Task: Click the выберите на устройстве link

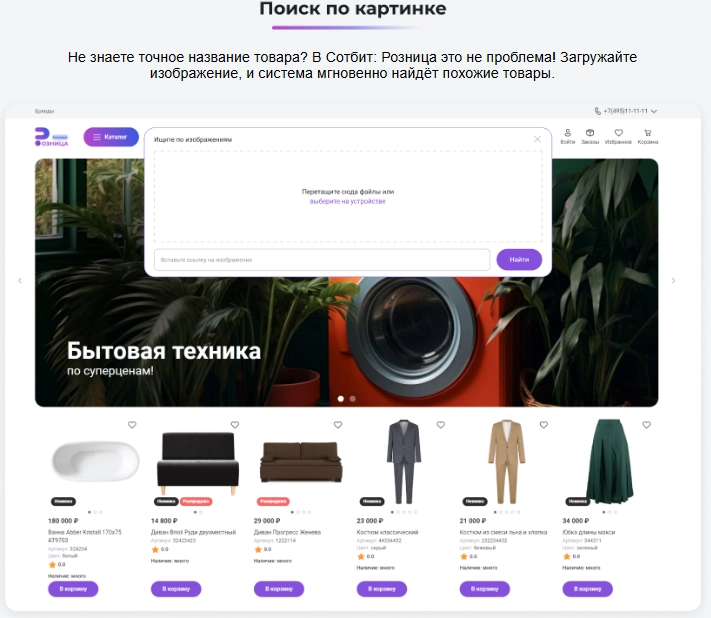Action: 348,201
